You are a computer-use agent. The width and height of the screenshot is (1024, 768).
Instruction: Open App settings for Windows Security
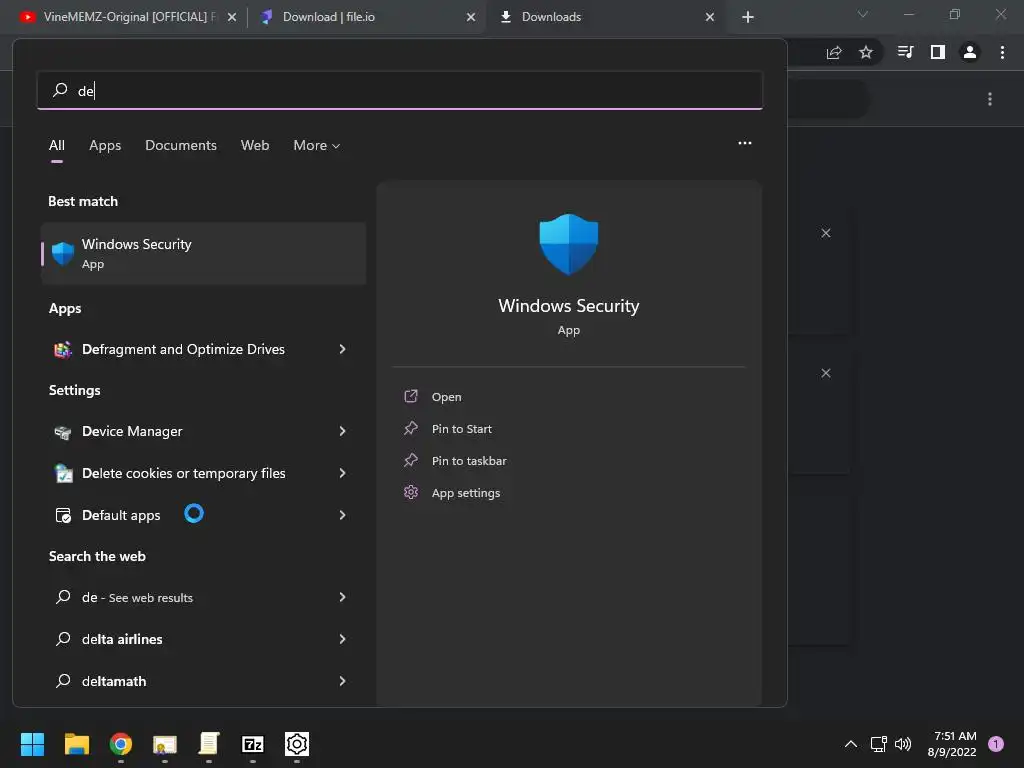(x=466, y=493)
